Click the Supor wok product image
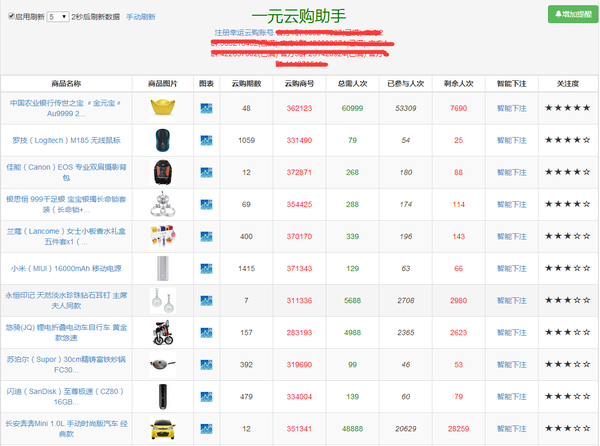 click(x=163, y=365)
